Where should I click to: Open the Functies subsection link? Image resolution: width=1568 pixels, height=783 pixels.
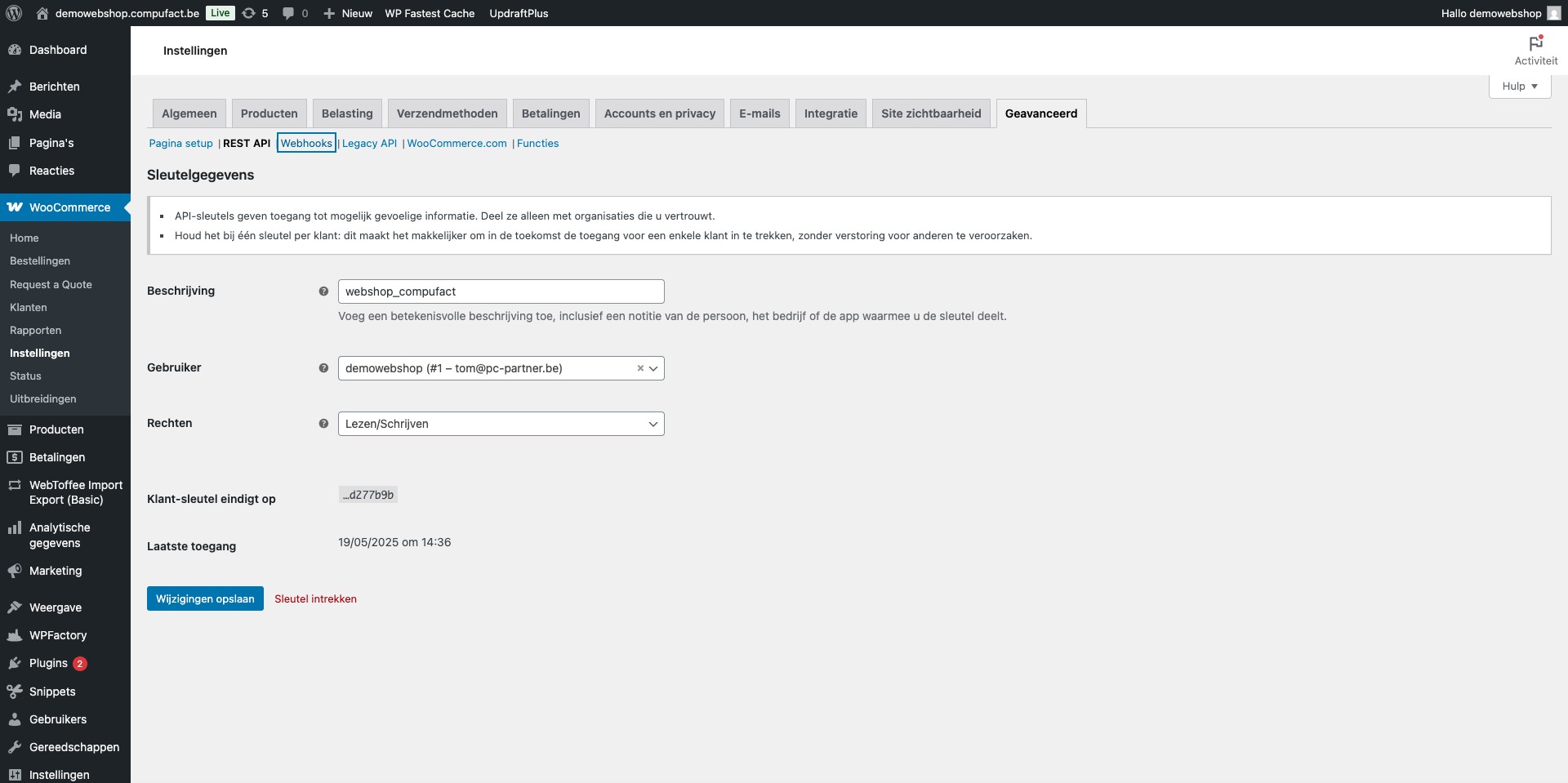click(x=537, y=143)
